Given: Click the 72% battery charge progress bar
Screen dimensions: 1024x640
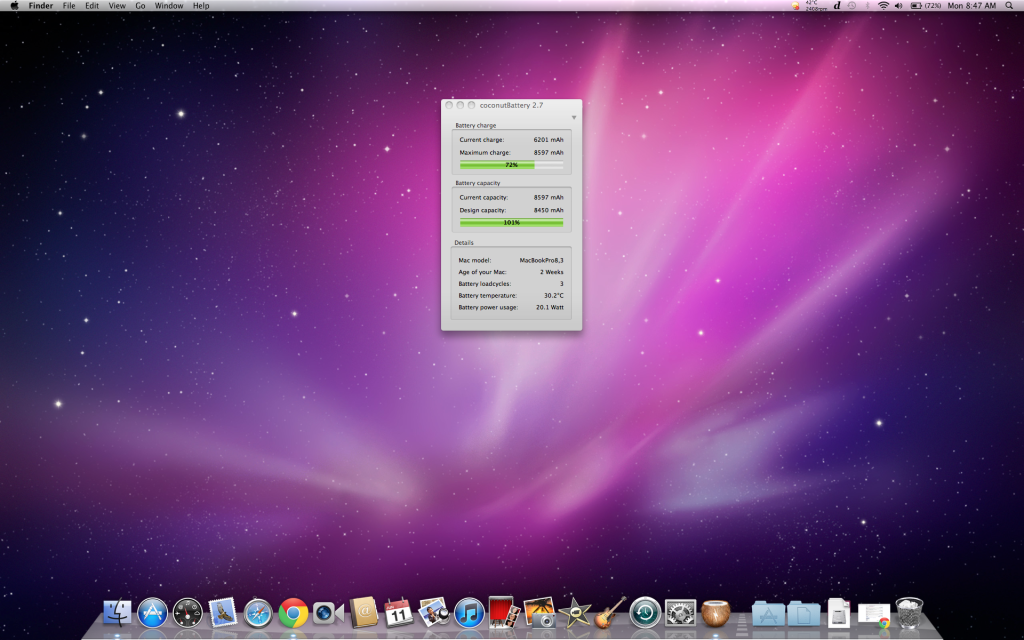Looking at the screenshot, I should [511, 165].
